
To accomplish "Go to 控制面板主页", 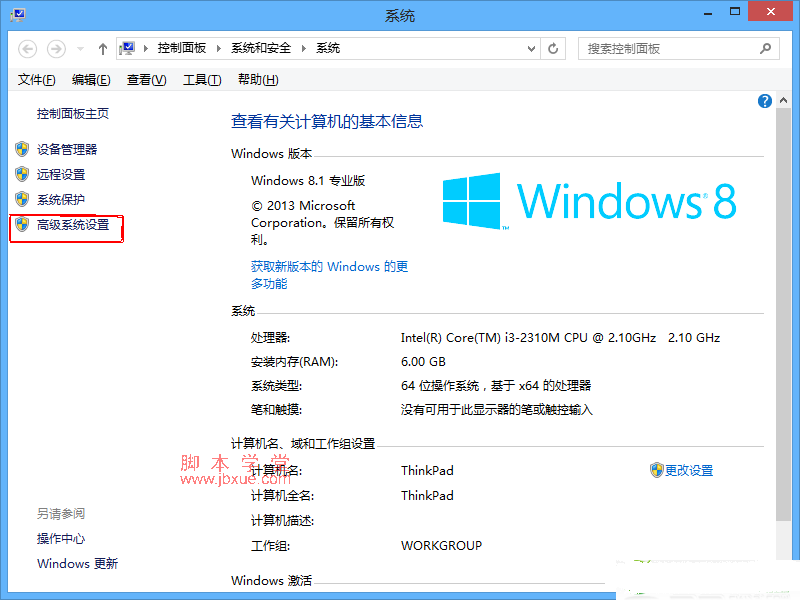I will point(72,113).
